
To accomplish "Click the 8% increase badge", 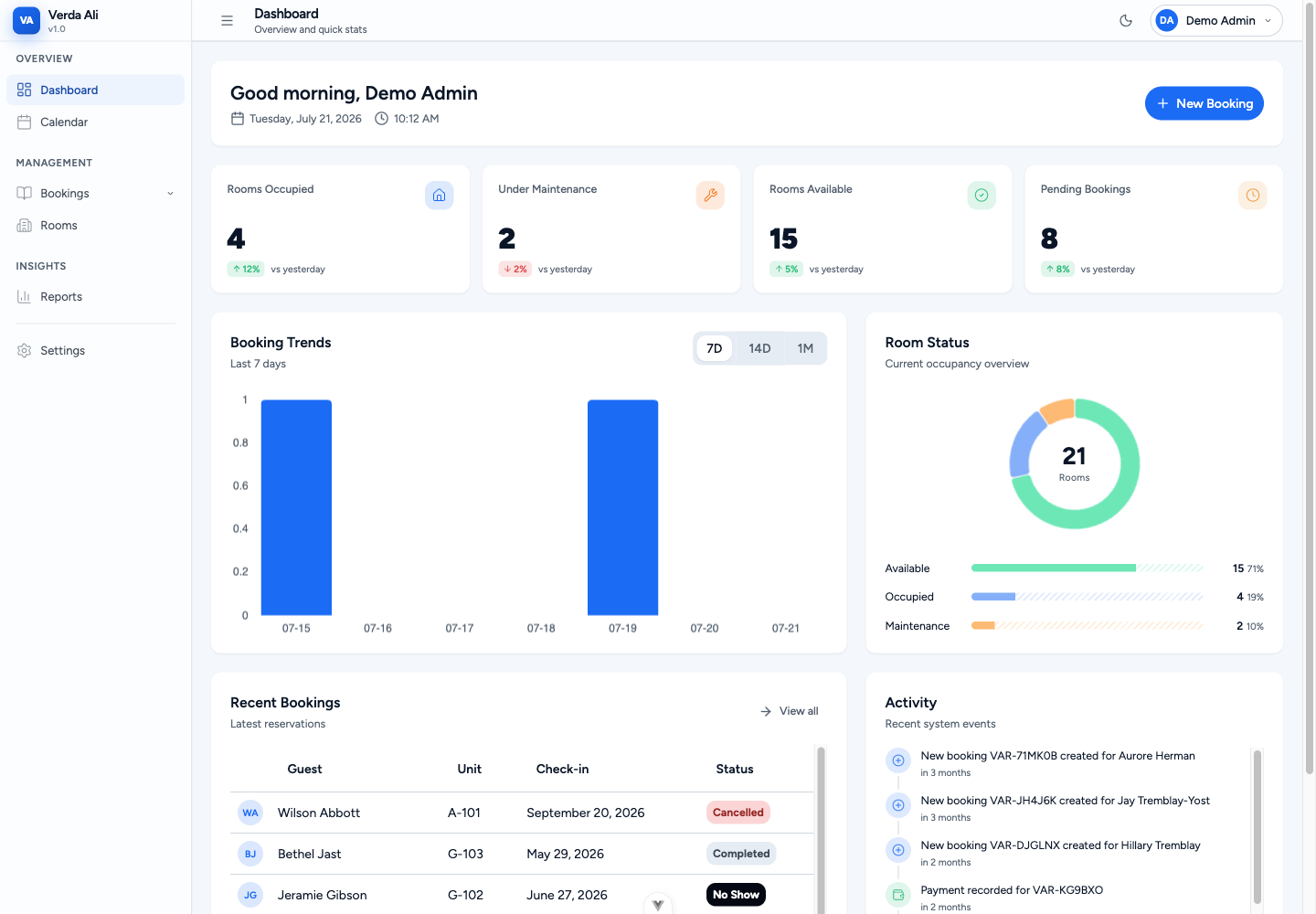I will 1057,269.
